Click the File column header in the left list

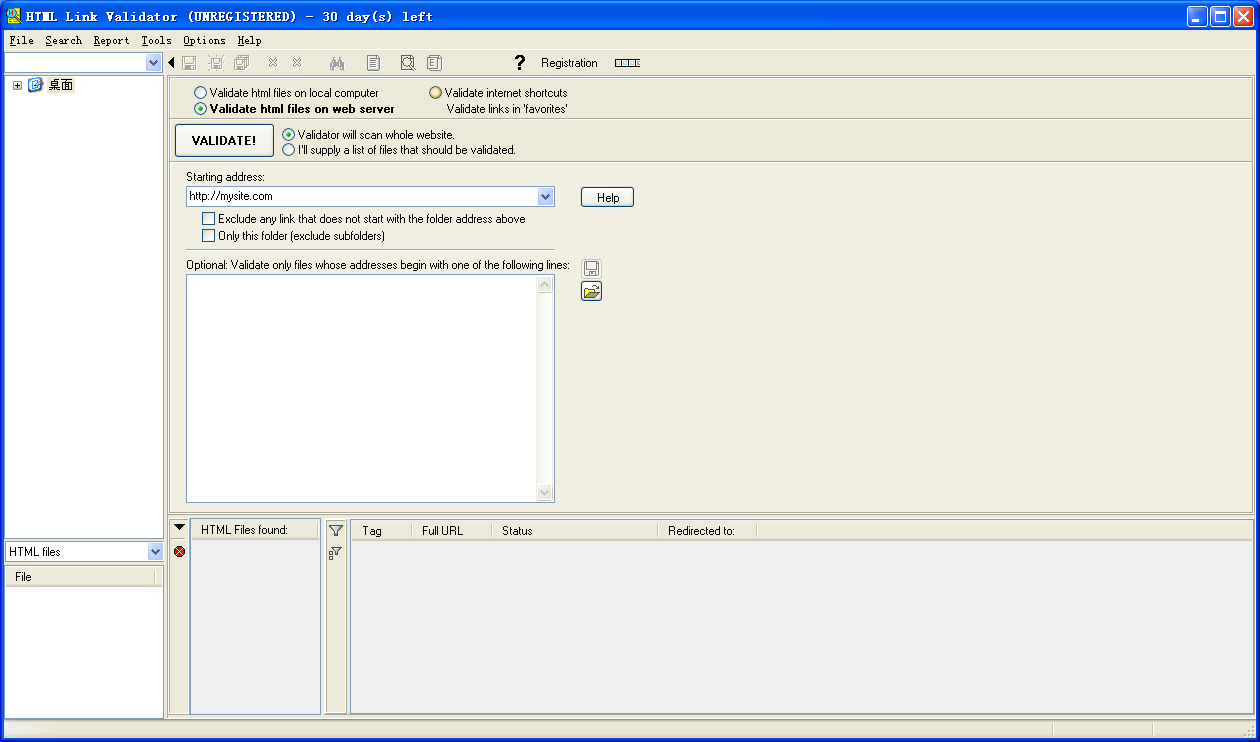click(x=80, y=577)
